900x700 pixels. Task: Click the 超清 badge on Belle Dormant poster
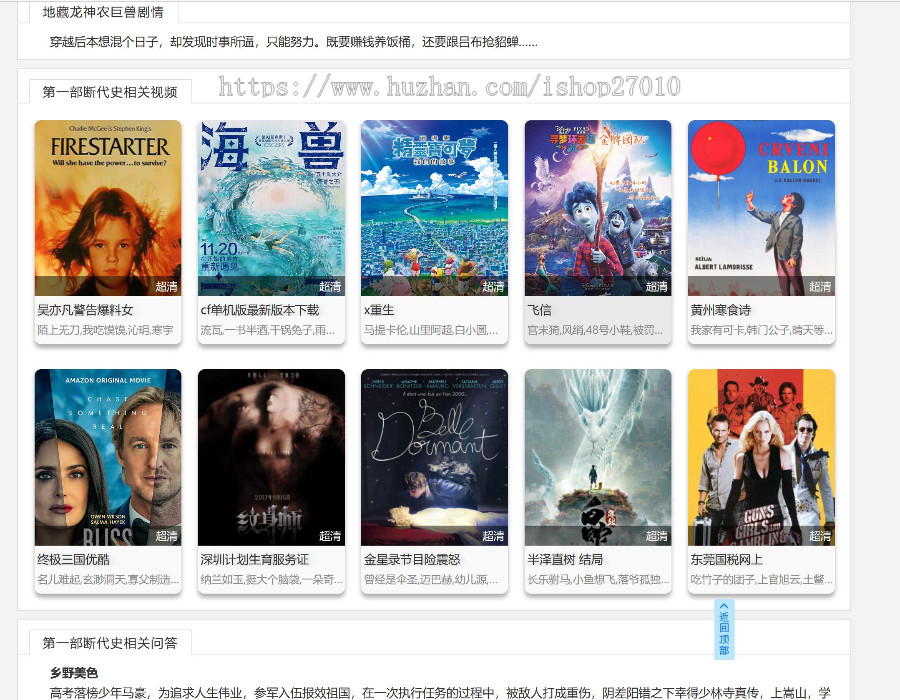coord(493,536)
